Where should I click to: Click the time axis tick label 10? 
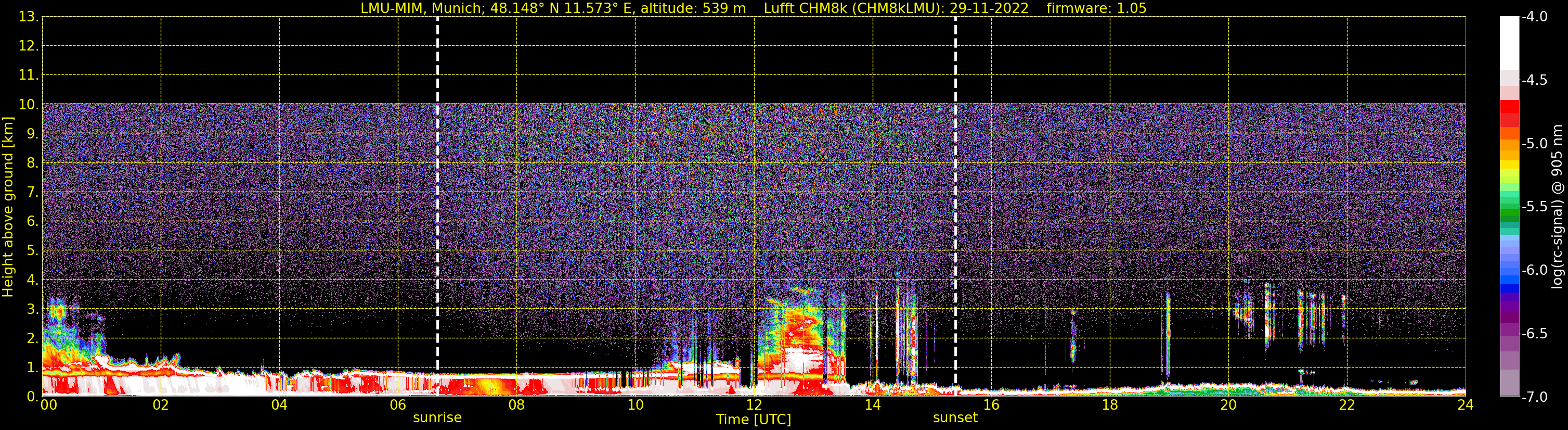636,405
